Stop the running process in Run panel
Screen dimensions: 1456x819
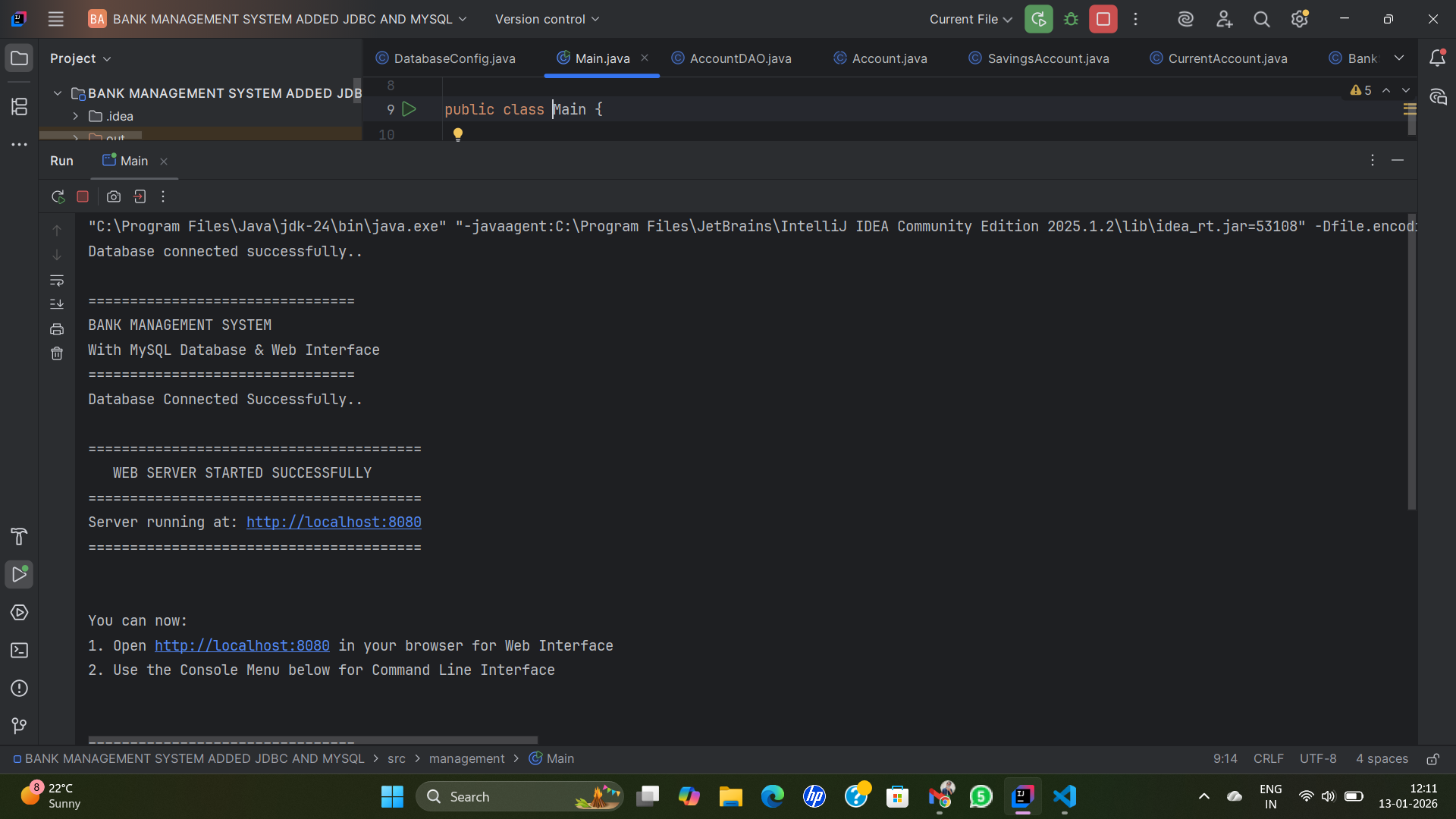83,197
